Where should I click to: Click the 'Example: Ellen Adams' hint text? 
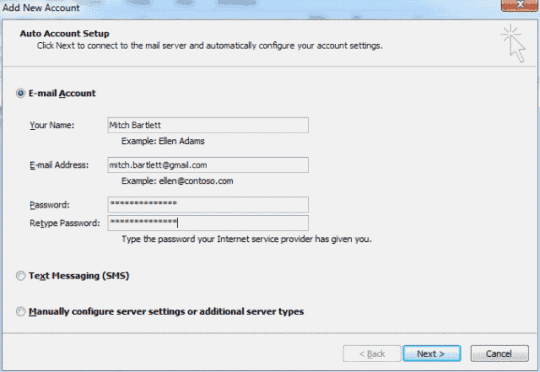(x=163, y=141)
